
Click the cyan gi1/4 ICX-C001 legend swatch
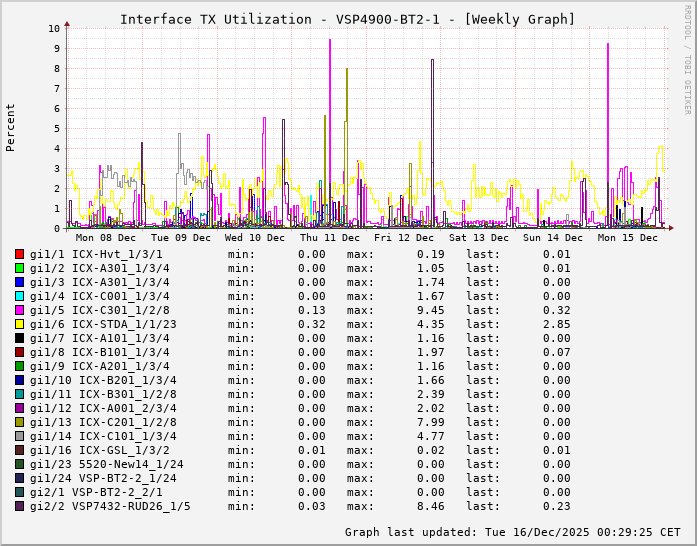19,296
